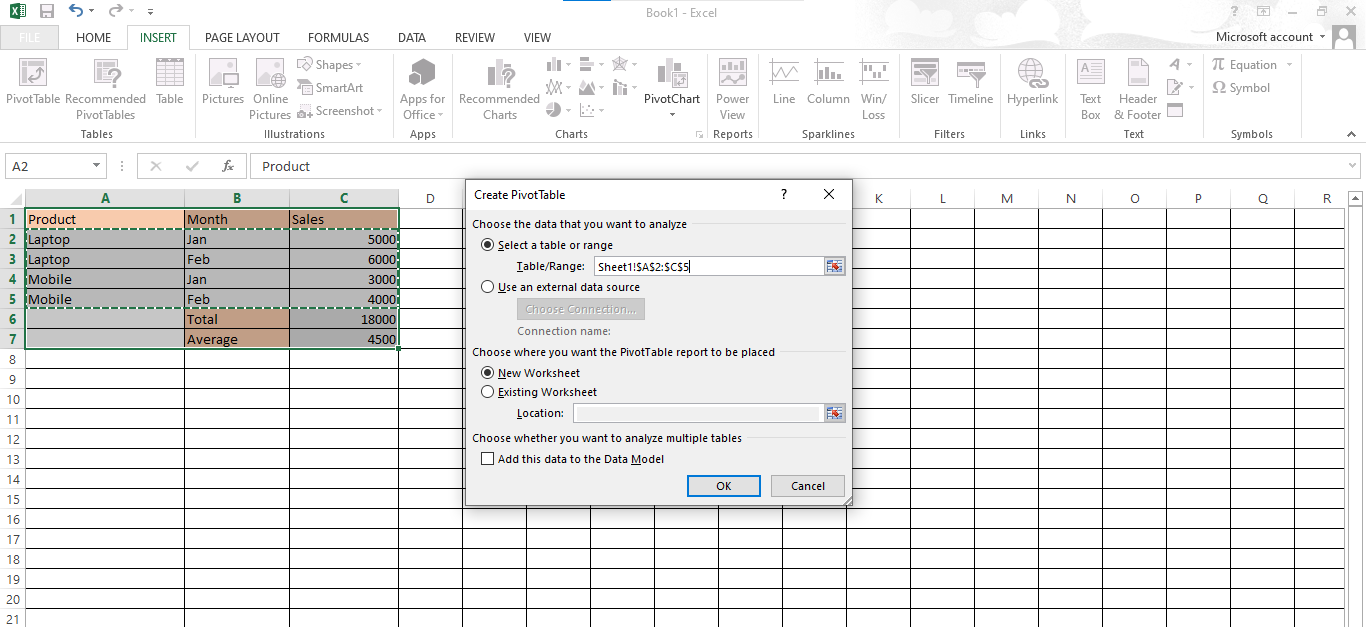Open the PAGE LAYOUT tab
Screen dimensions: 1366x627
242,37
